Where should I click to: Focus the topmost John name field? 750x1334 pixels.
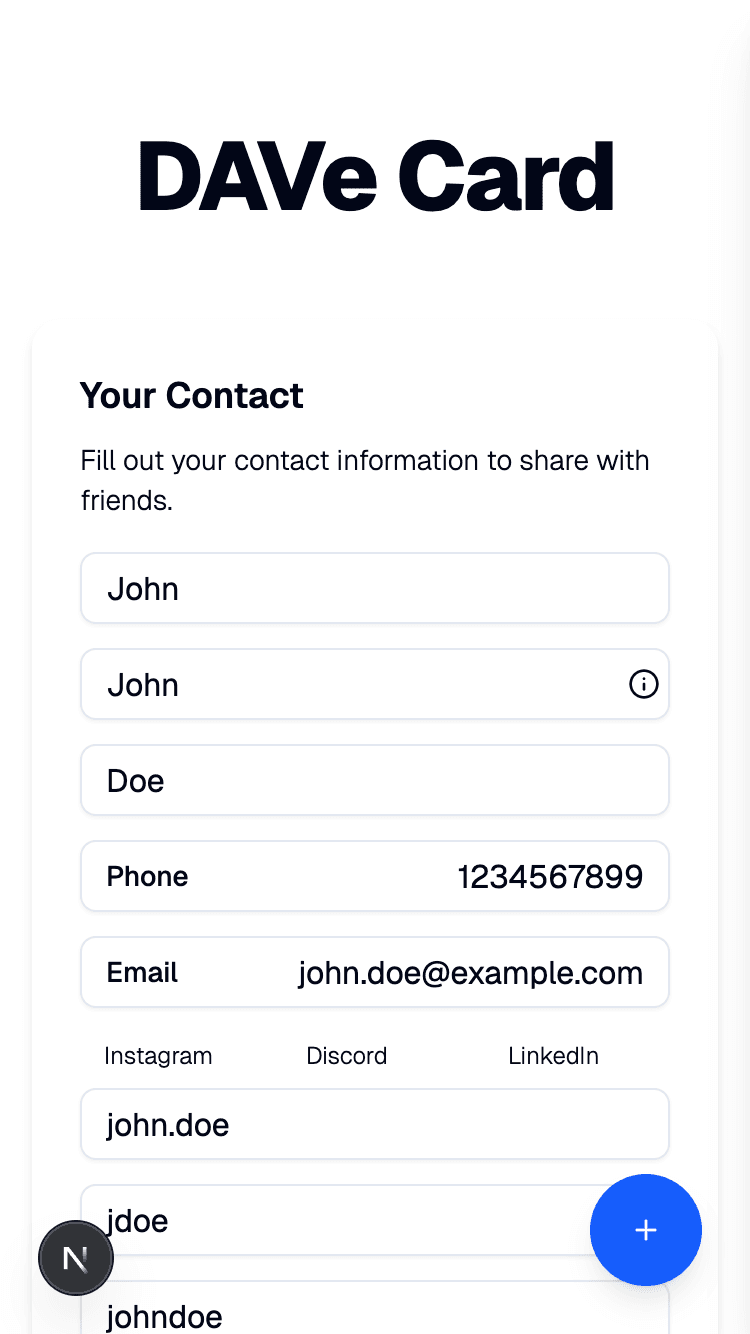[374, 588]
